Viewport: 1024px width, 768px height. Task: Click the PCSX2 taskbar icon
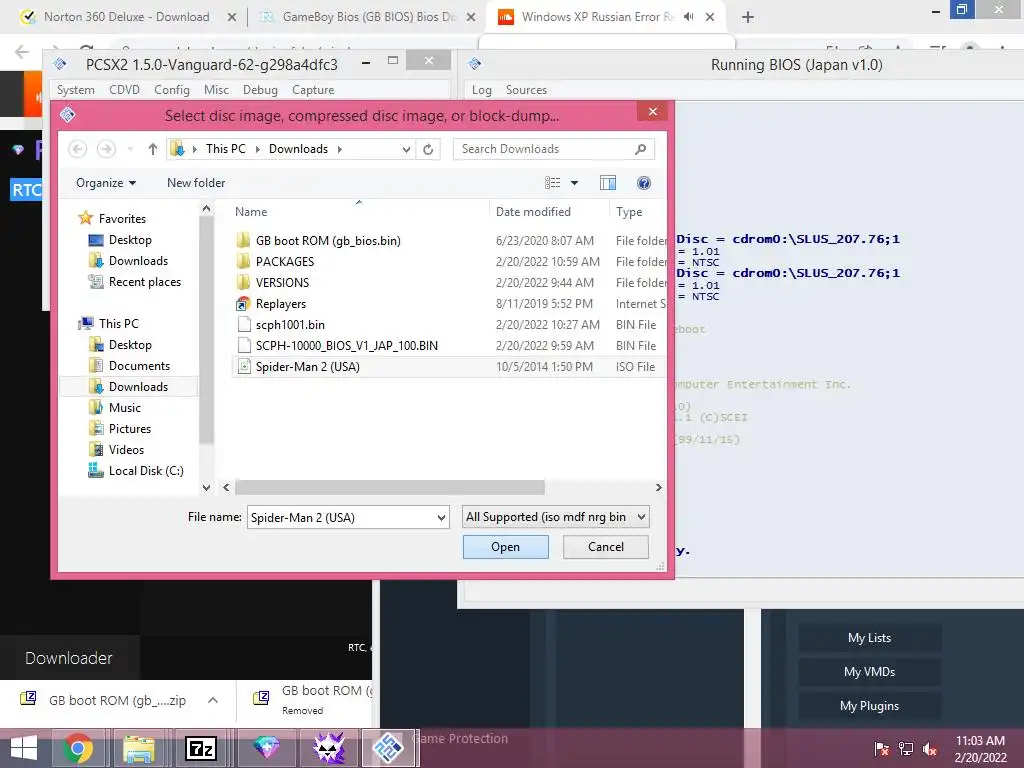389,748
